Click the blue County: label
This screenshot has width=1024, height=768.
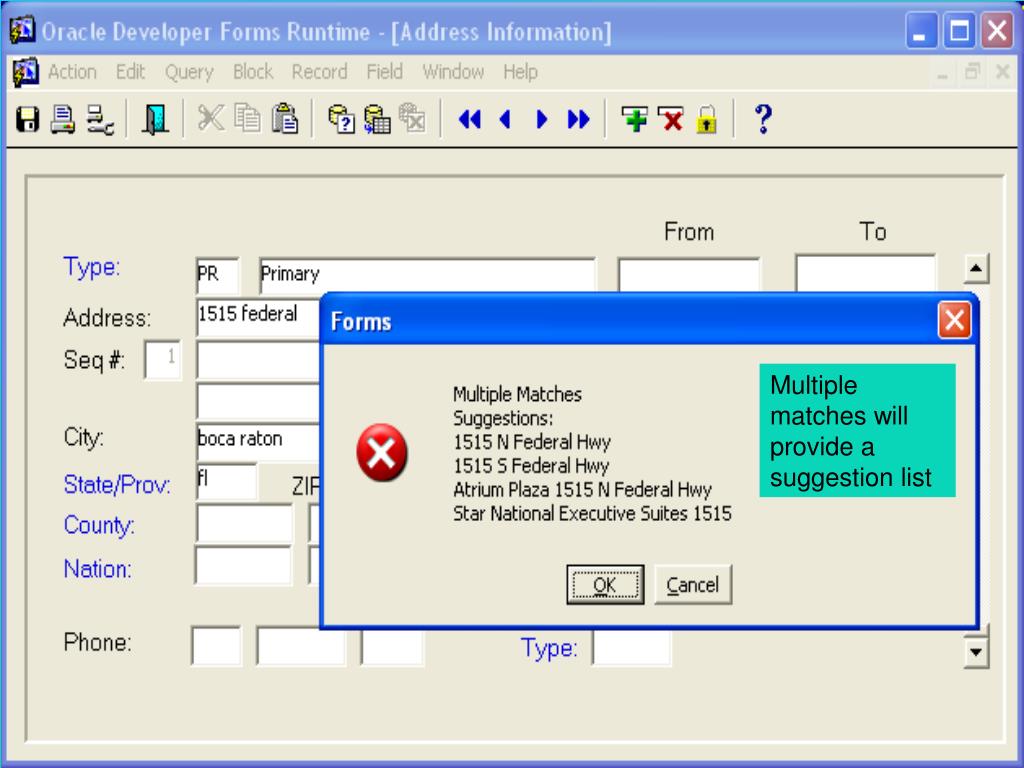tap(99, 526)
